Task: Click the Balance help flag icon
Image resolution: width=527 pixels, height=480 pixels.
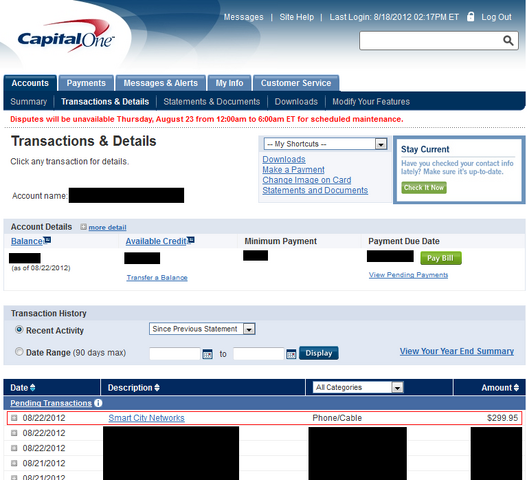Action: point(47,240)
